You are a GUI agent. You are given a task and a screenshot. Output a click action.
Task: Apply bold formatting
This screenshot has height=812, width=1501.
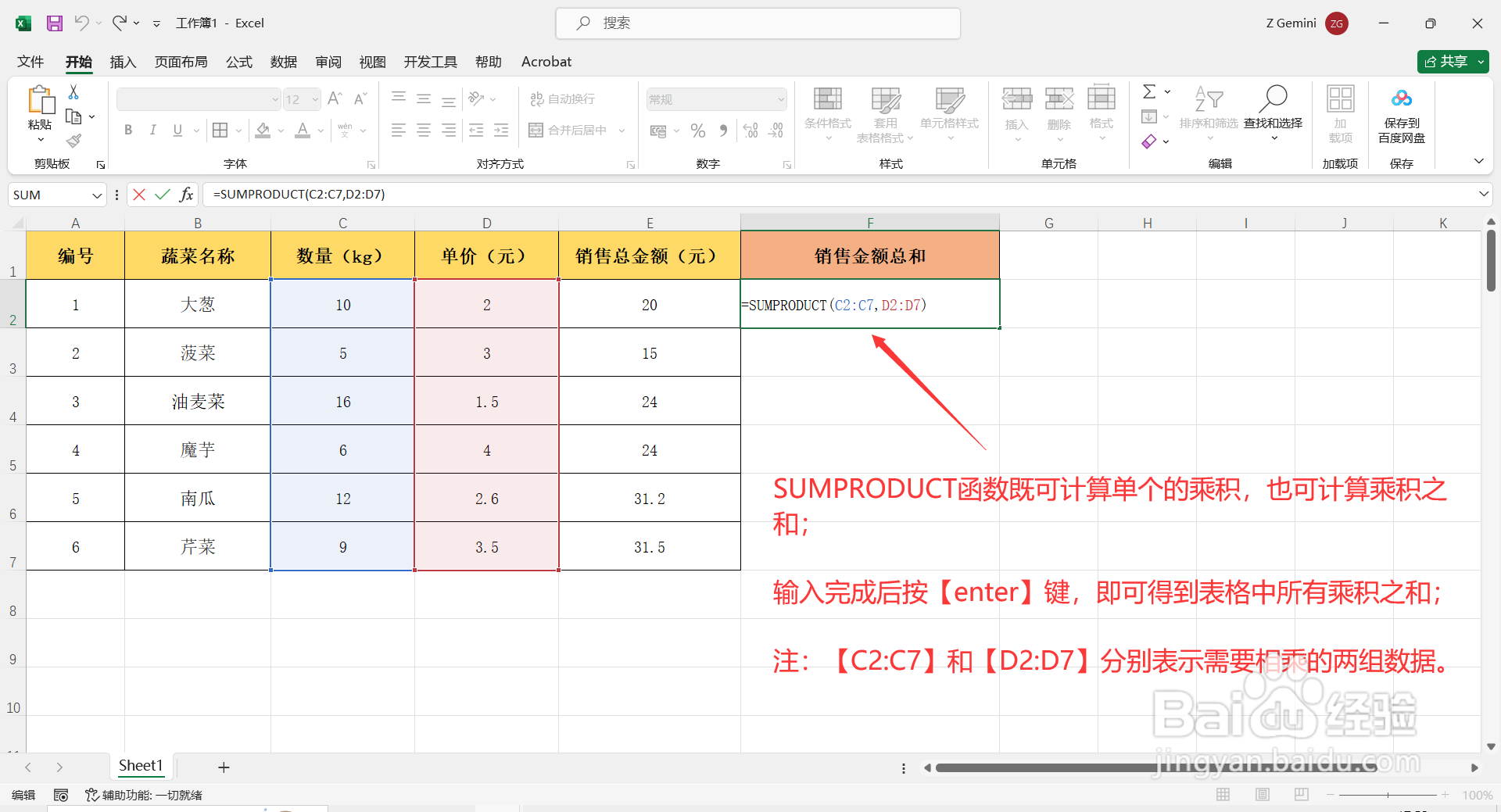(128, 130)
